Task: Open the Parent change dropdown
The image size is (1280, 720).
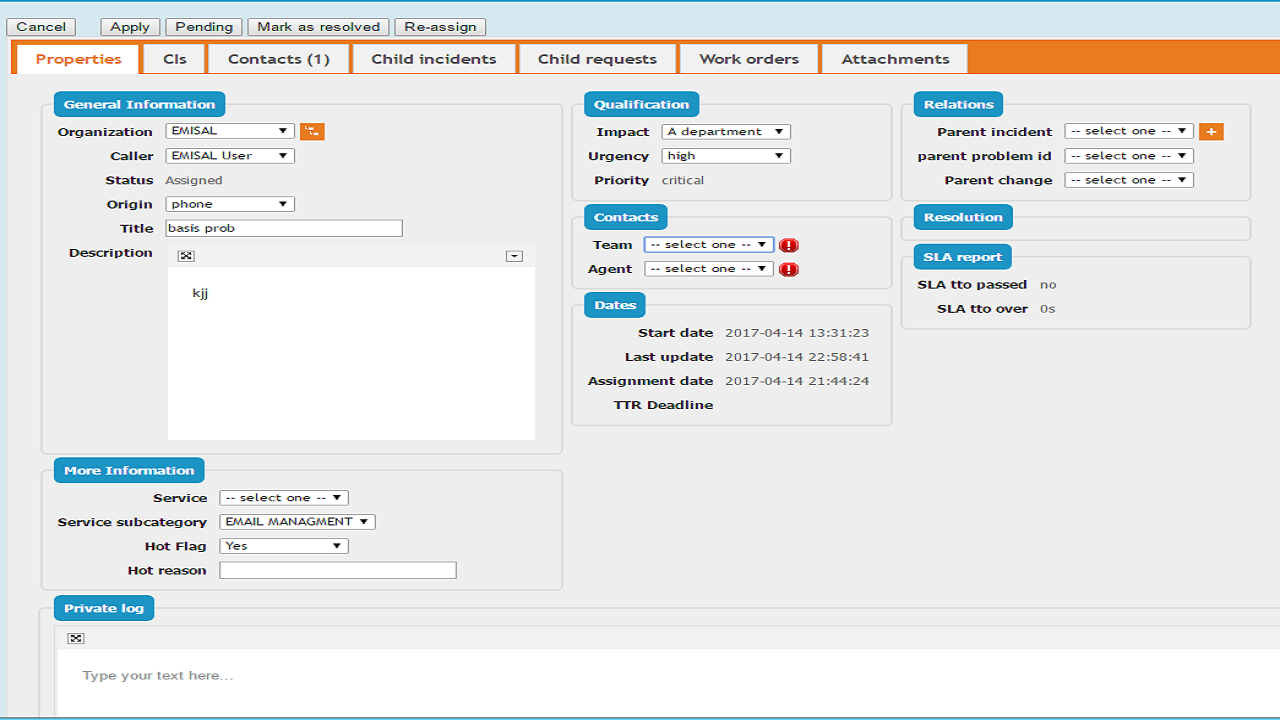Action: click(x=1129, y=180)
